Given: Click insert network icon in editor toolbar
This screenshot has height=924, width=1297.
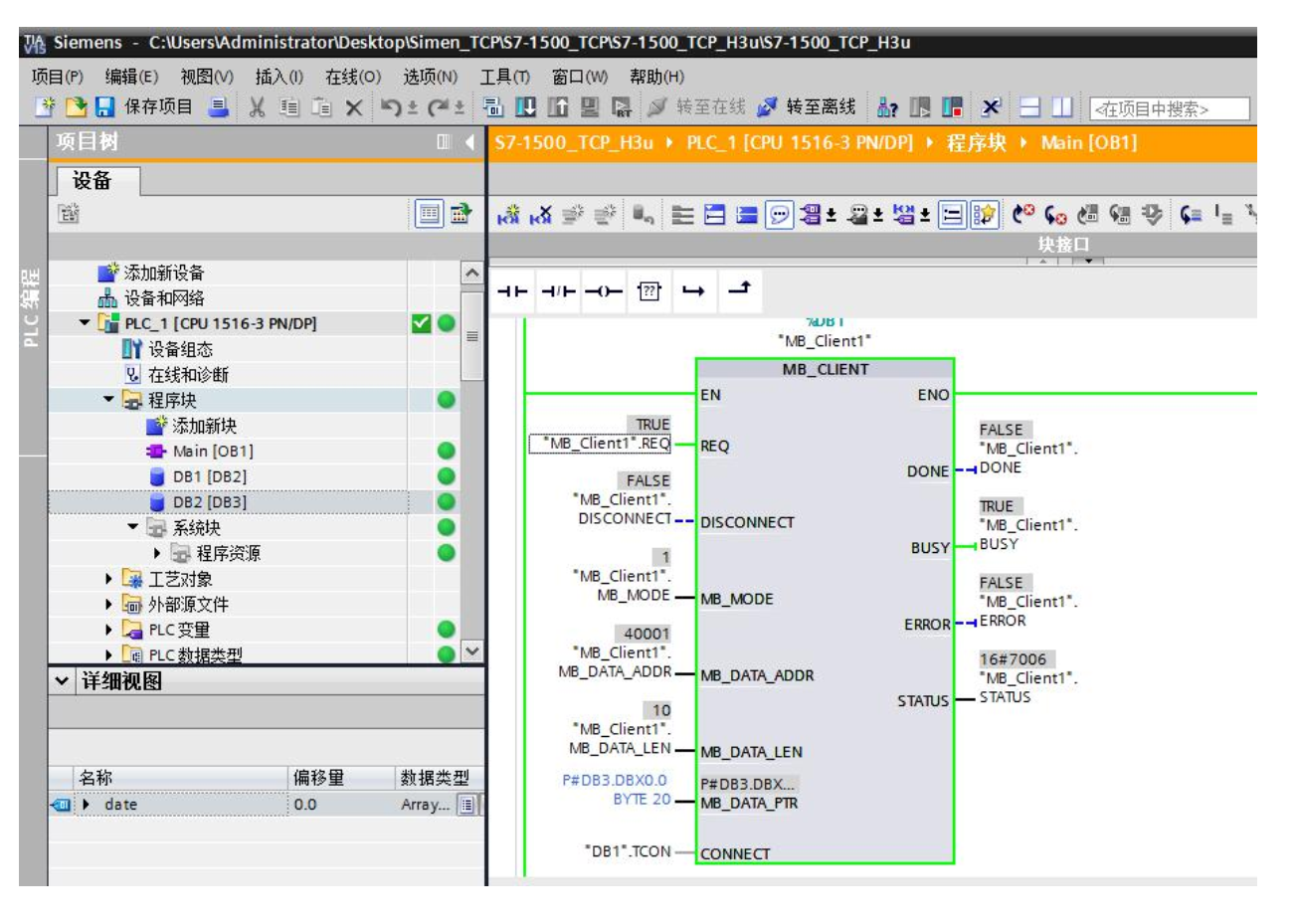Looking at the screenshot, I should [509, 214].
